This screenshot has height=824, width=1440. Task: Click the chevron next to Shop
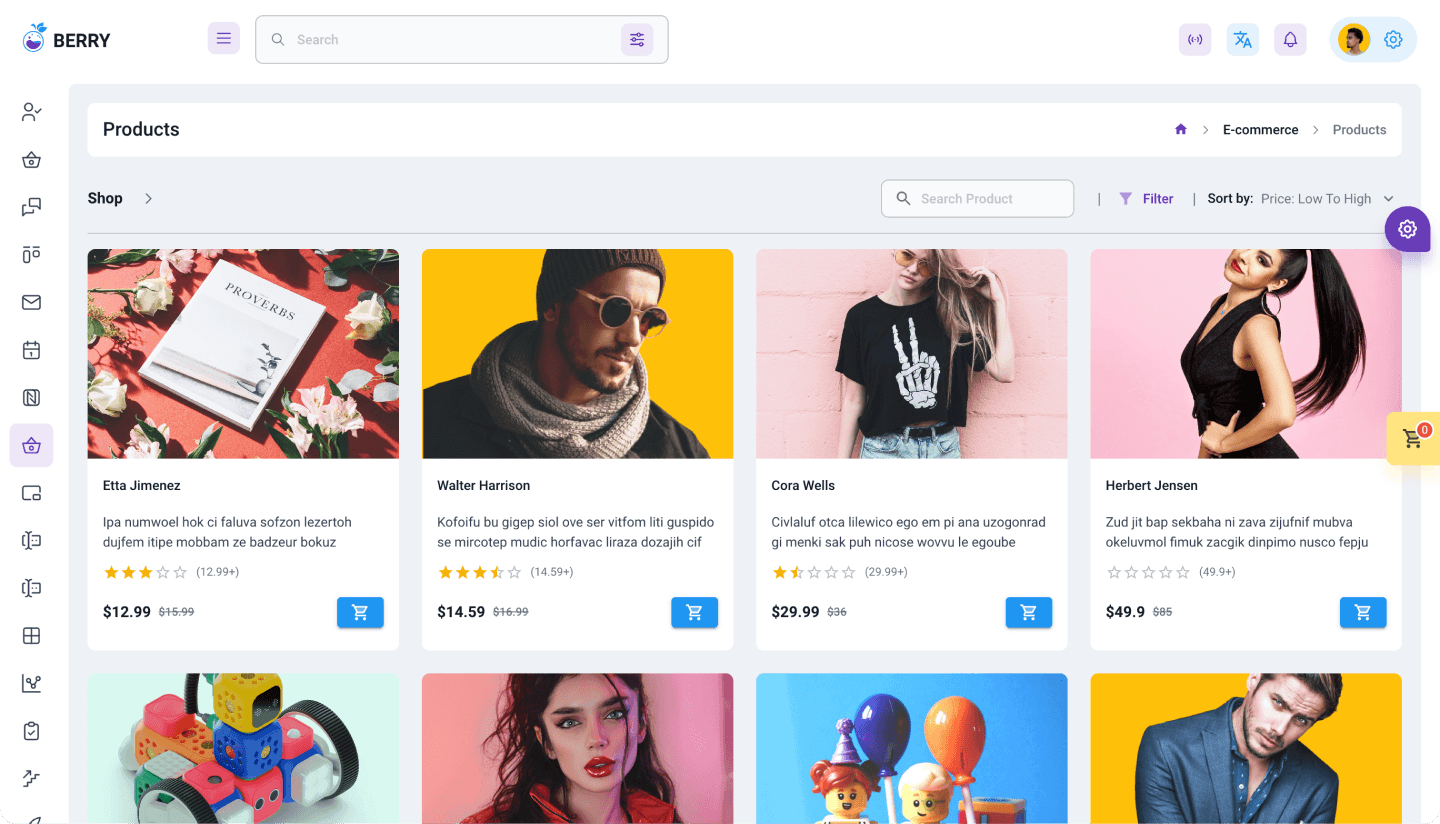tap(148, 198)
